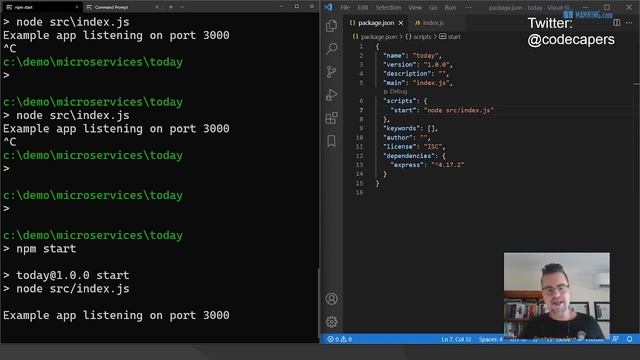The width and height of the screenshot is (640, 360).
Task: Switch to the package.json tab
Action: (376, 23)
